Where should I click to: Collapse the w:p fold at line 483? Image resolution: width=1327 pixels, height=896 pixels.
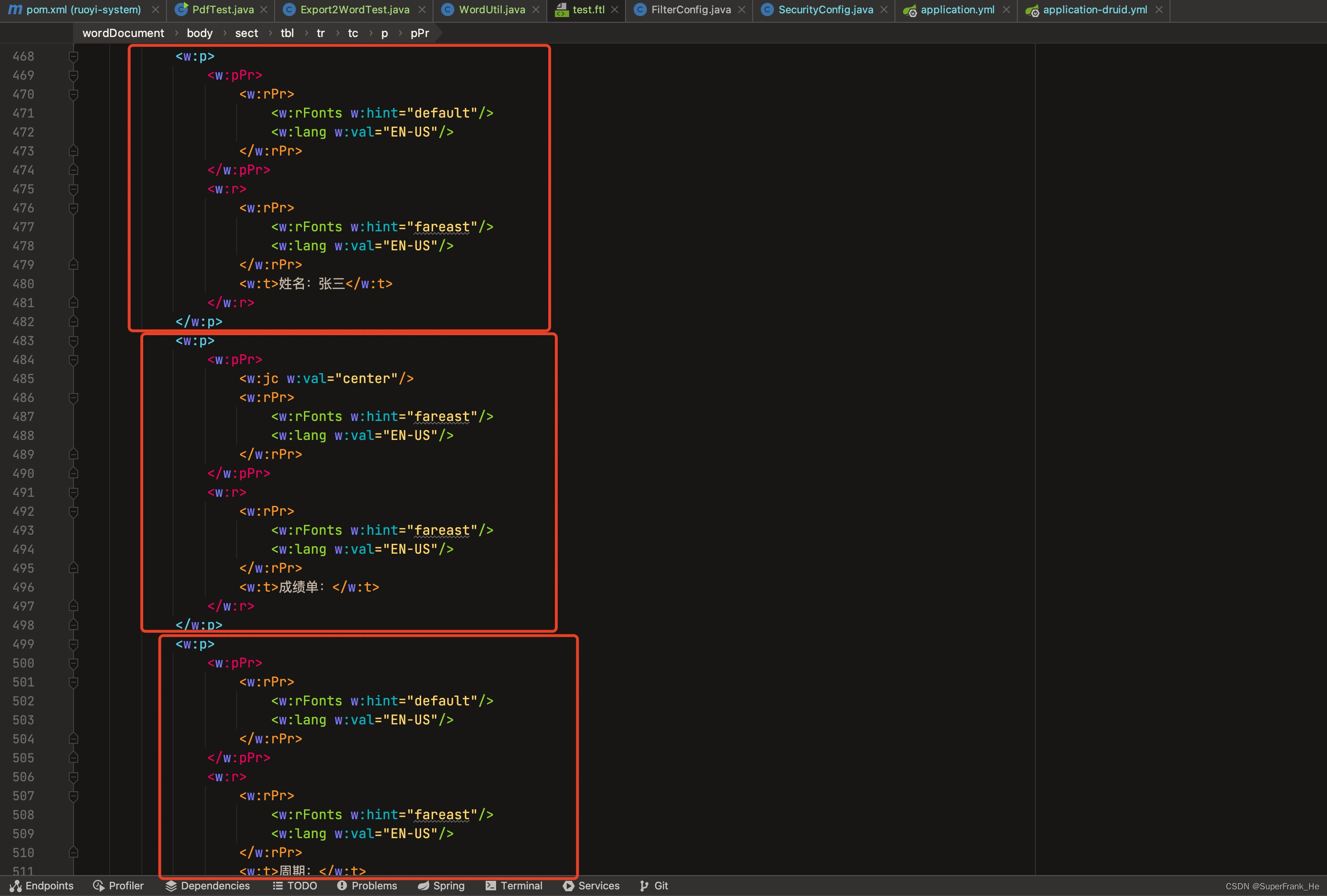tap(74, 341)
